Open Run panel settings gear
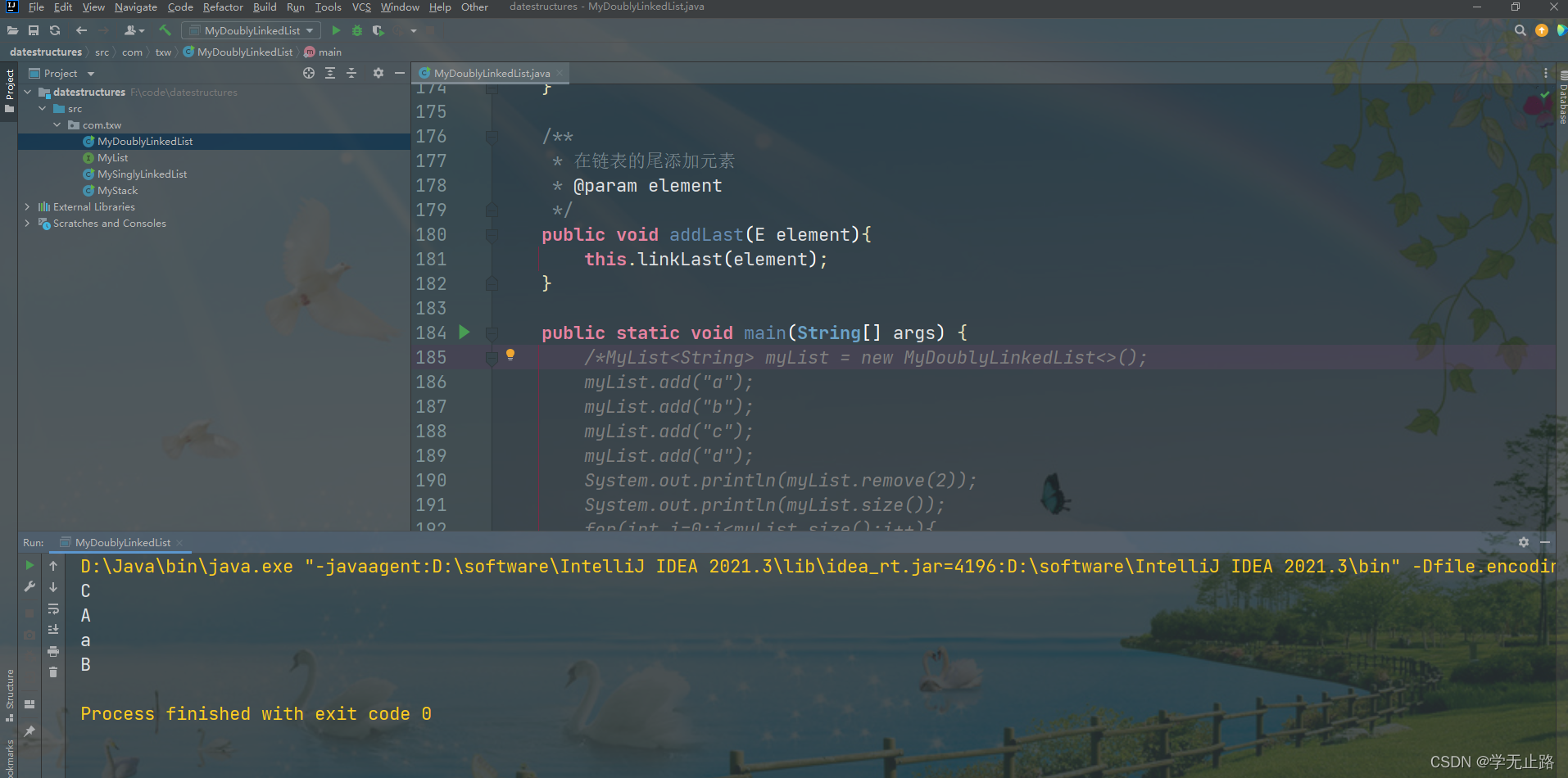1568x778 pixels. (x=1524, y=542)
